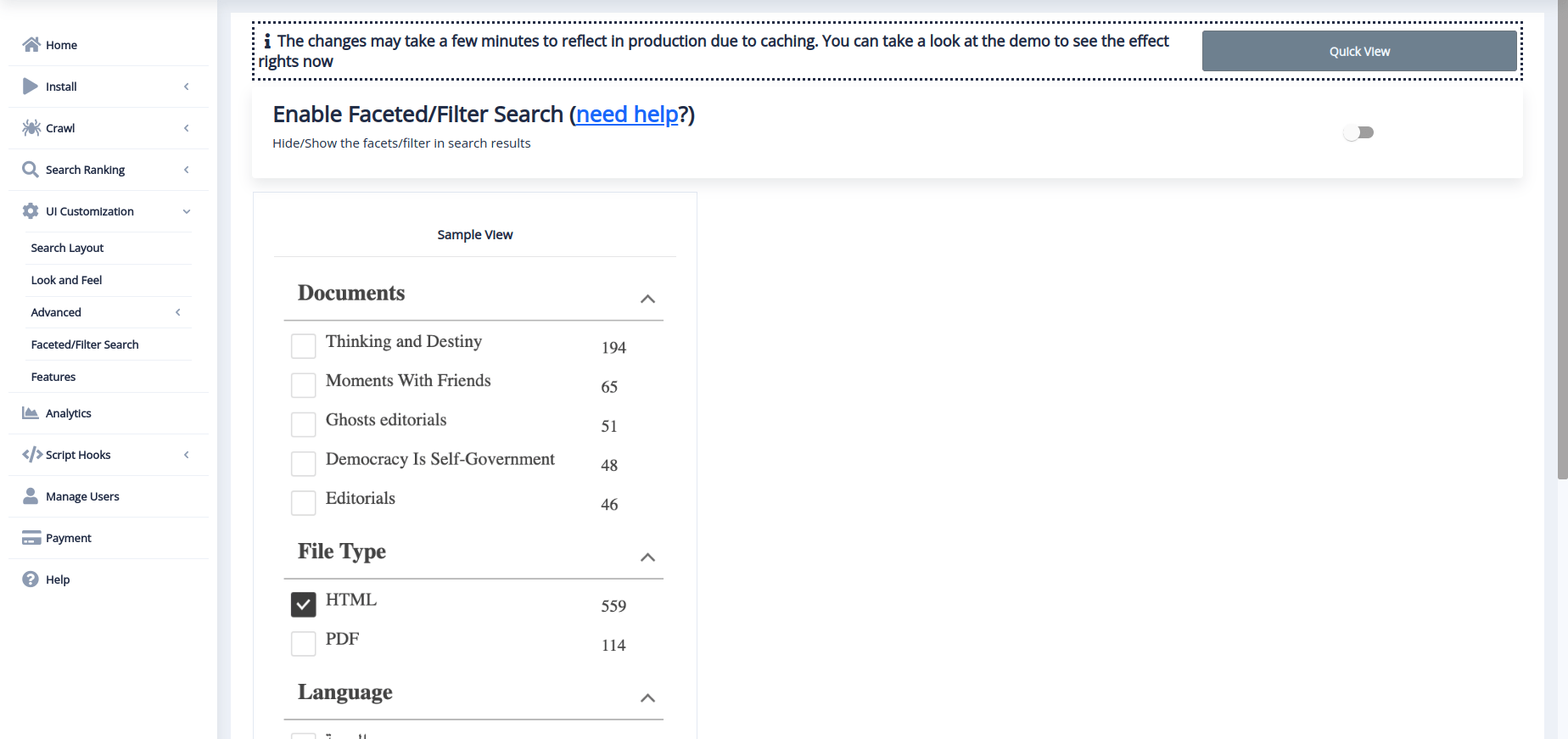The image size is (1568, 739).
Task: Collapse the File Type facet section
Action: coord(647,557)
